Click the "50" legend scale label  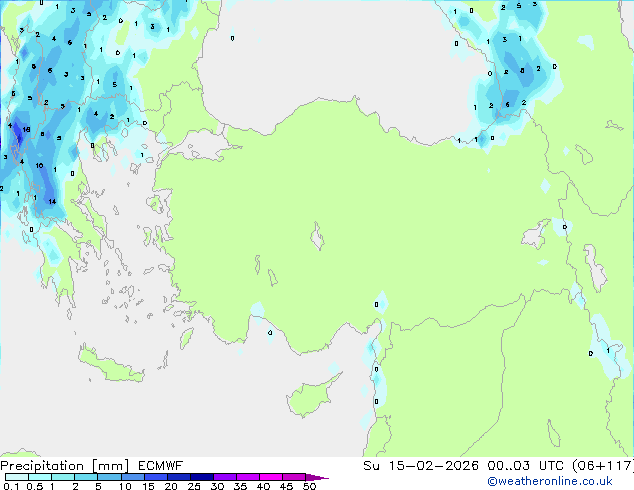click(309, 486)
